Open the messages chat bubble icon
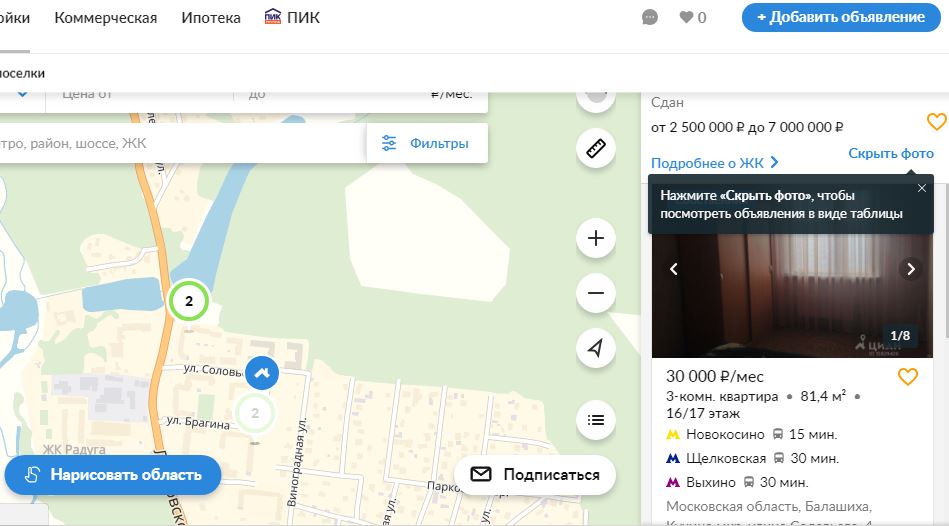The height and width of the screenshot is (526, 949). click(649, 18)
